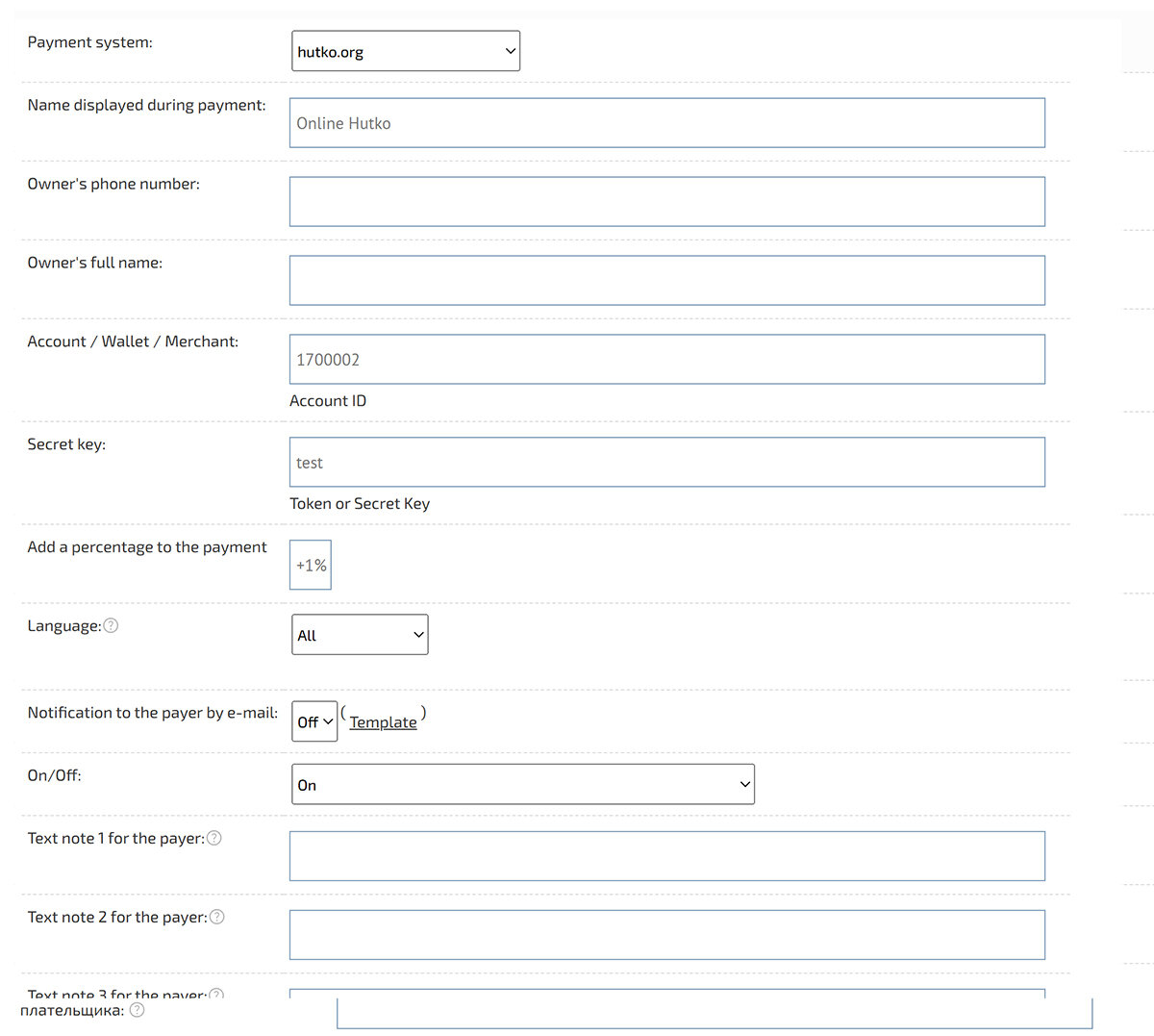Click help icon next to плательщика label
This screenshot has width=1154, height=1036.
pyautogui.click(x=137, y=1010)
